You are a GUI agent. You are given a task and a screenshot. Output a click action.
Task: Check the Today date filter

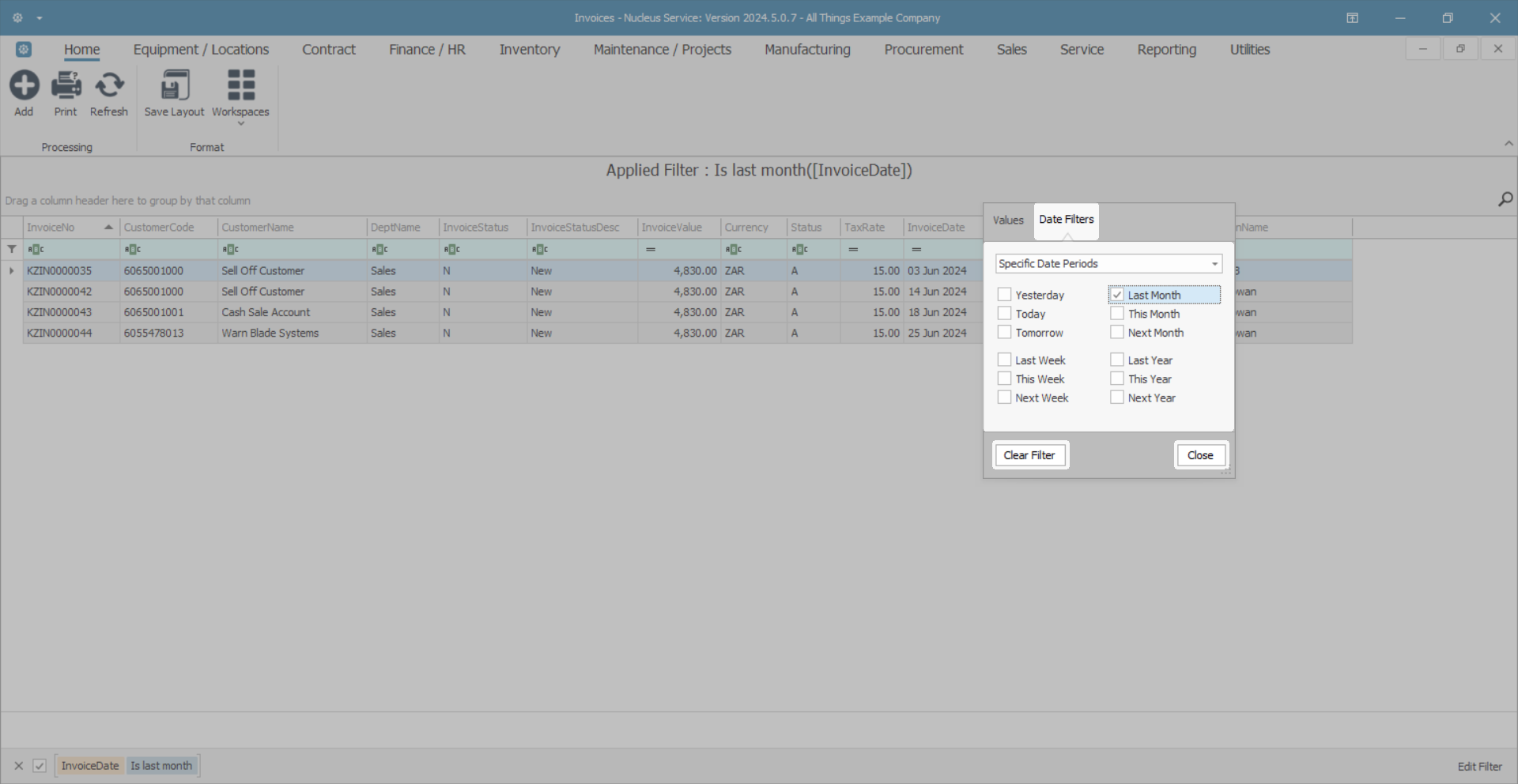(x=1005, y=314)
